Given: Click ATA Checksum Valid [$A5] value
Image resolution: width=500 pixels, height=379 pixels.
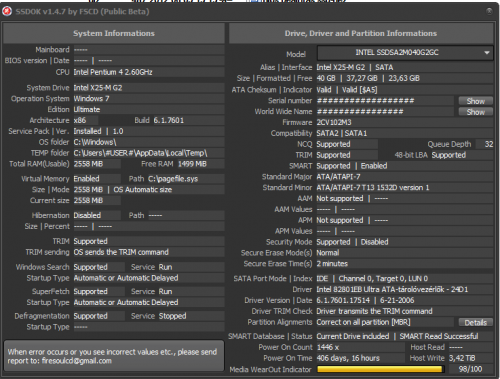Looking at the screenshot, I should [359, 90].
